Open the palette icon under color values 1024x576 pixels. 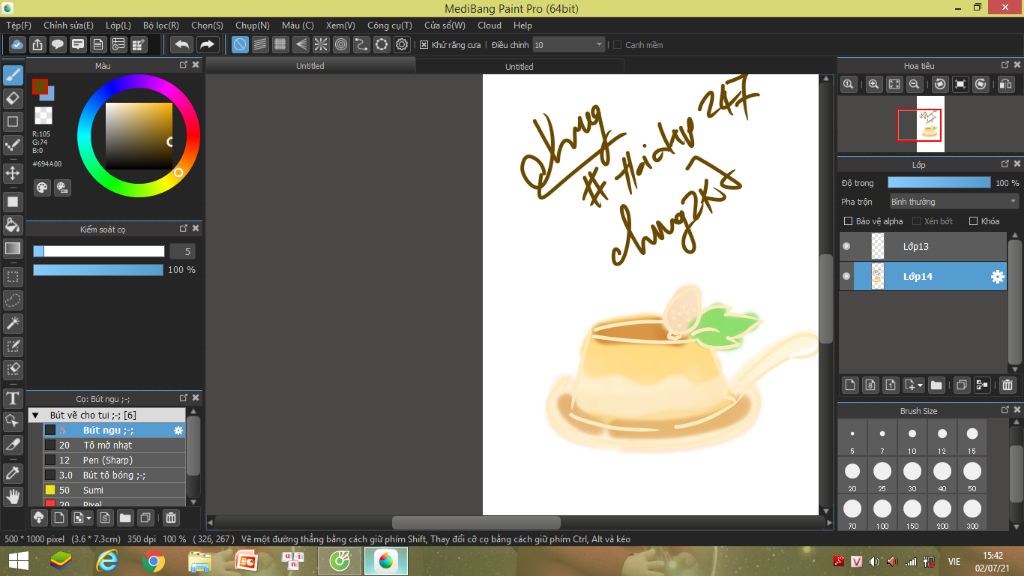pos(42,188)
